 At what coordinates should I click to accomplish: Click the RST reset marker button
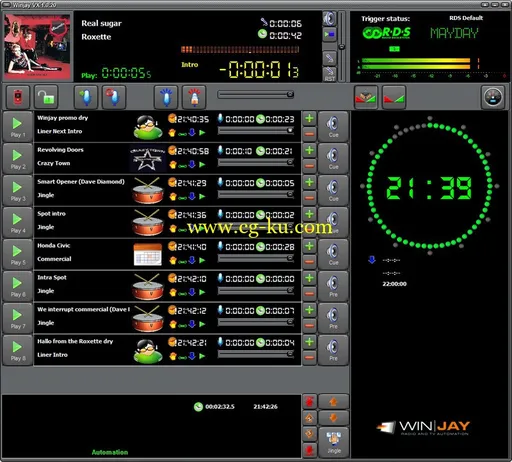329,74
